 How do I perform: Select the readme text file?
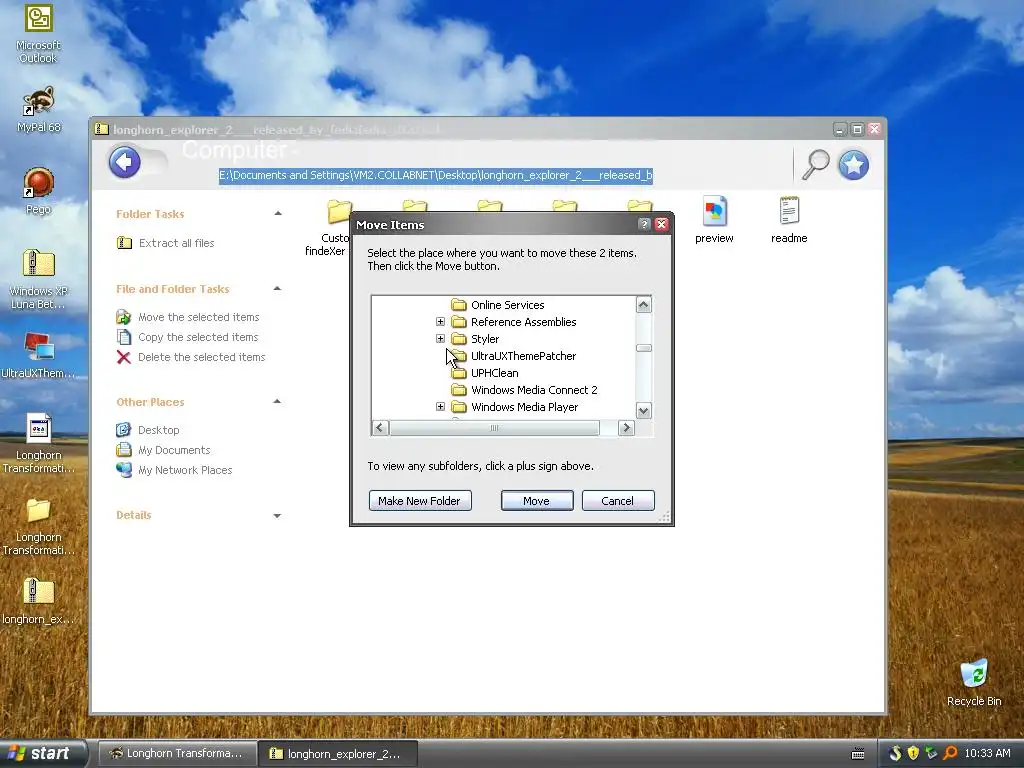pos(789,211)
